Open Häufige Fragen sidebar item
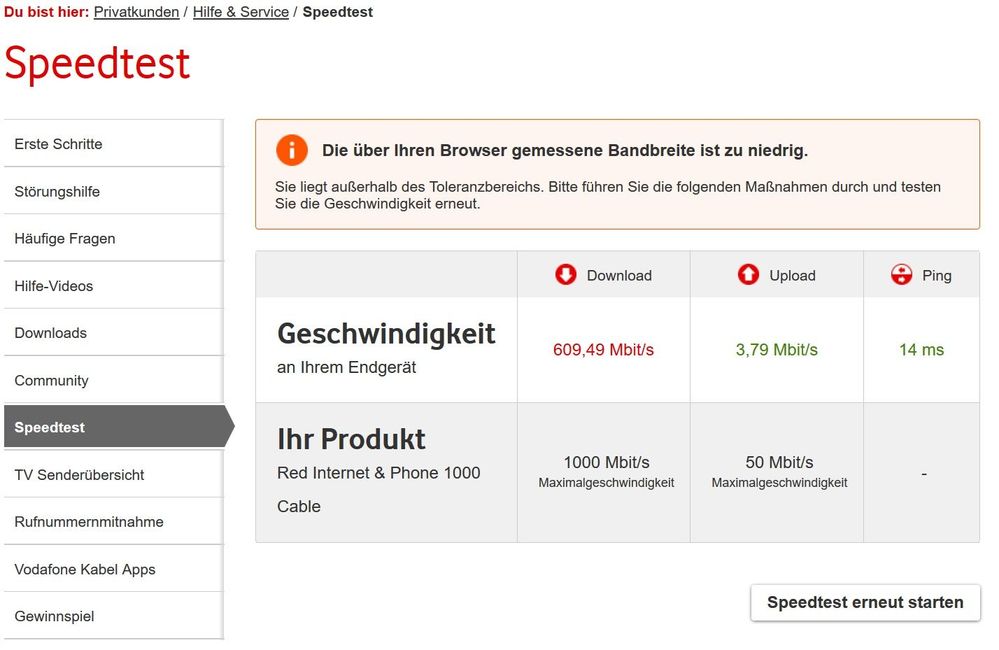The width and height of the screenshot is (999, 650). [x=65, y=238]
